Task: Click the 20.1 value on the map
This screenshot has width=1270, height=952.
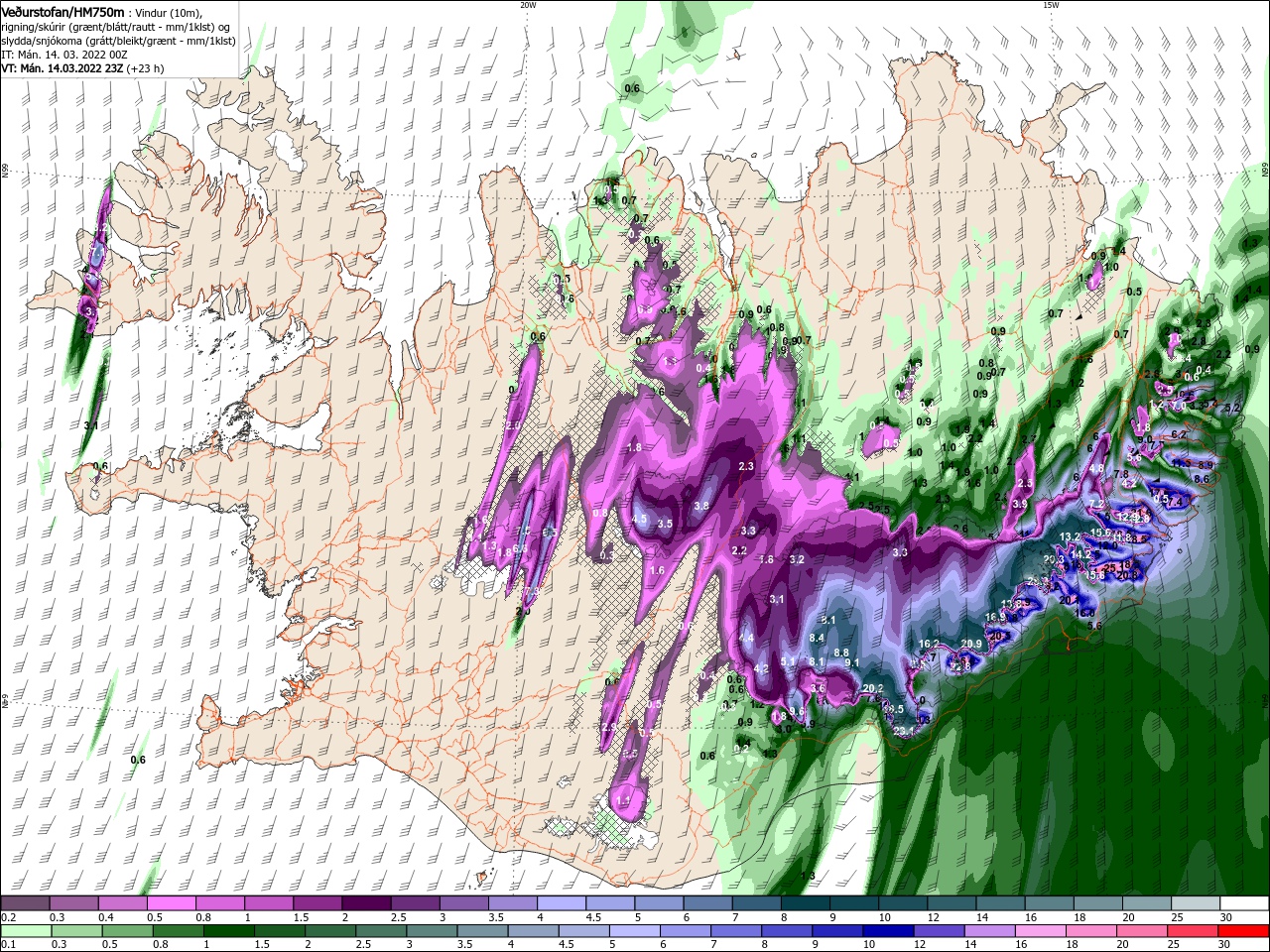Action: coord(1070,599)
